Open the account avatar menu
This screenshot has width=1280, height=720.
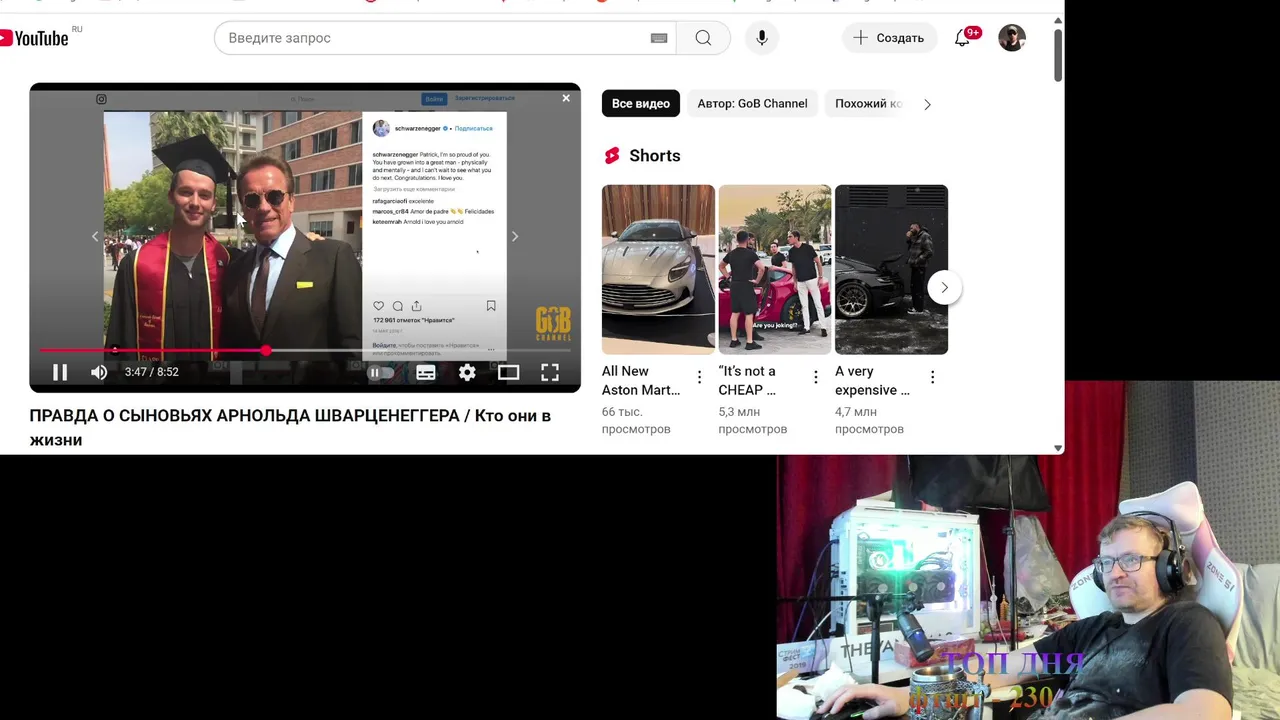pos(1012,38)
